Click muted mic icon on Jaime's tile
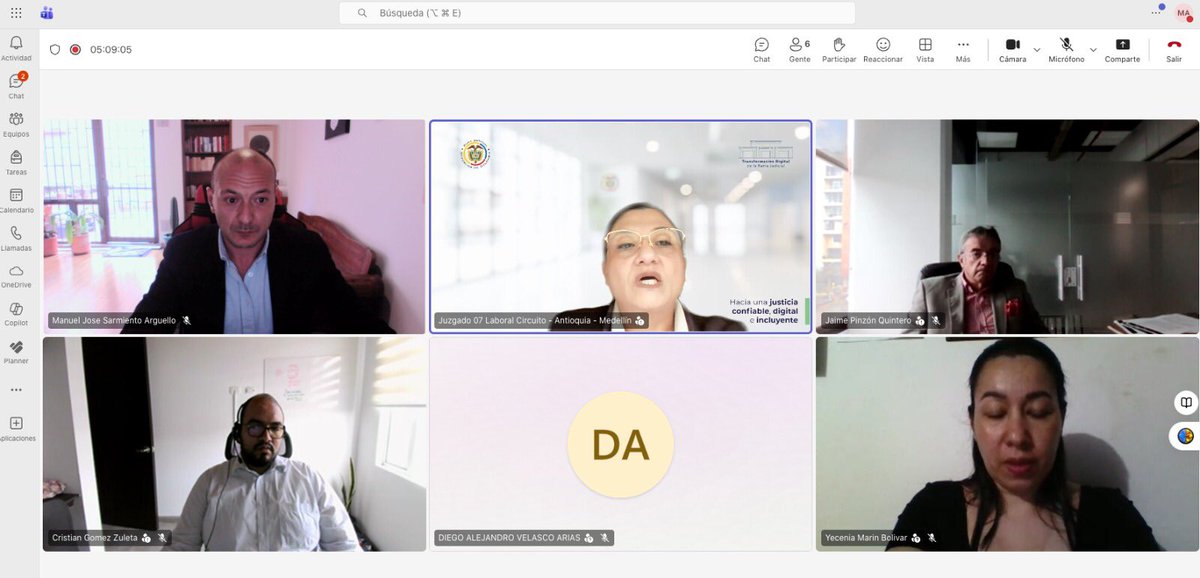 pos(936,321)
